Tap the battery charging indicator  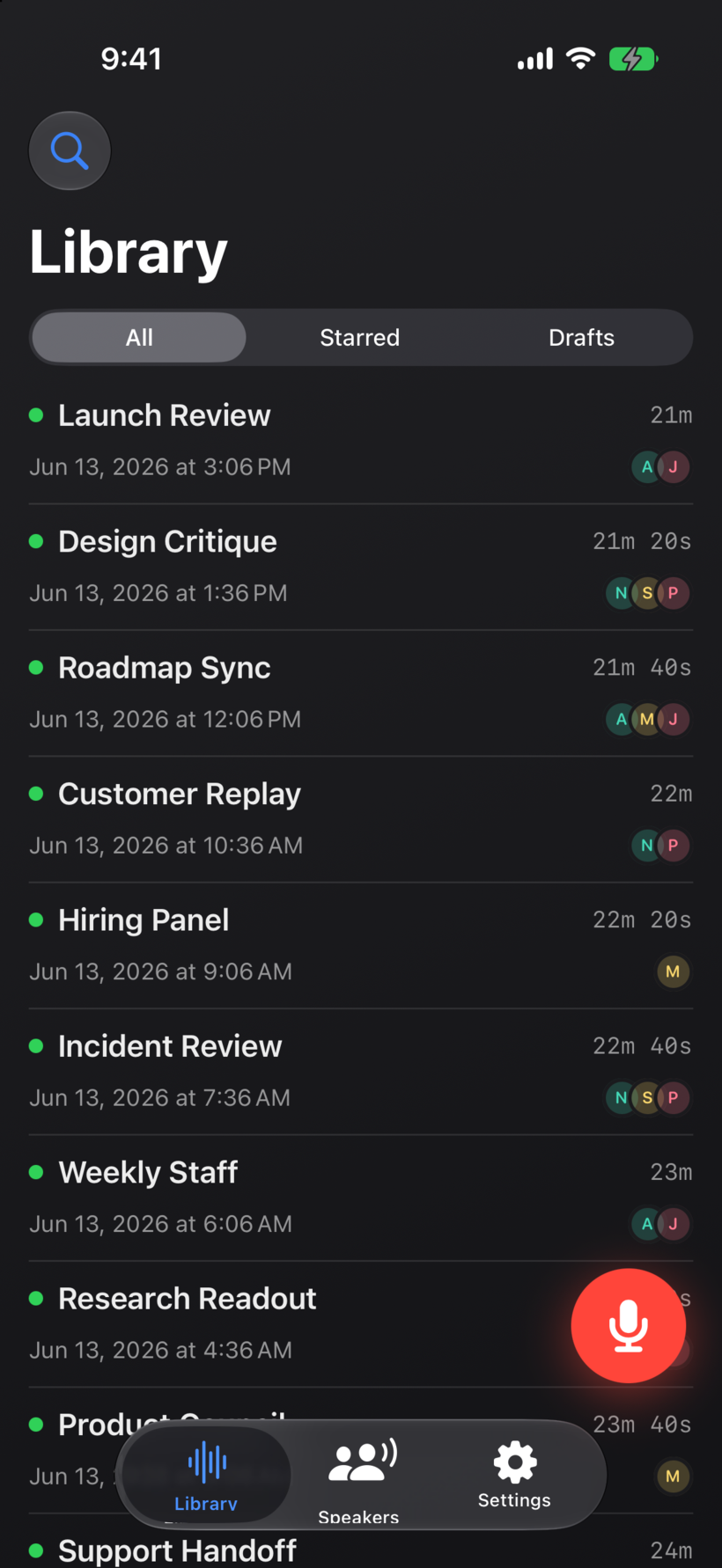[633, 59]
